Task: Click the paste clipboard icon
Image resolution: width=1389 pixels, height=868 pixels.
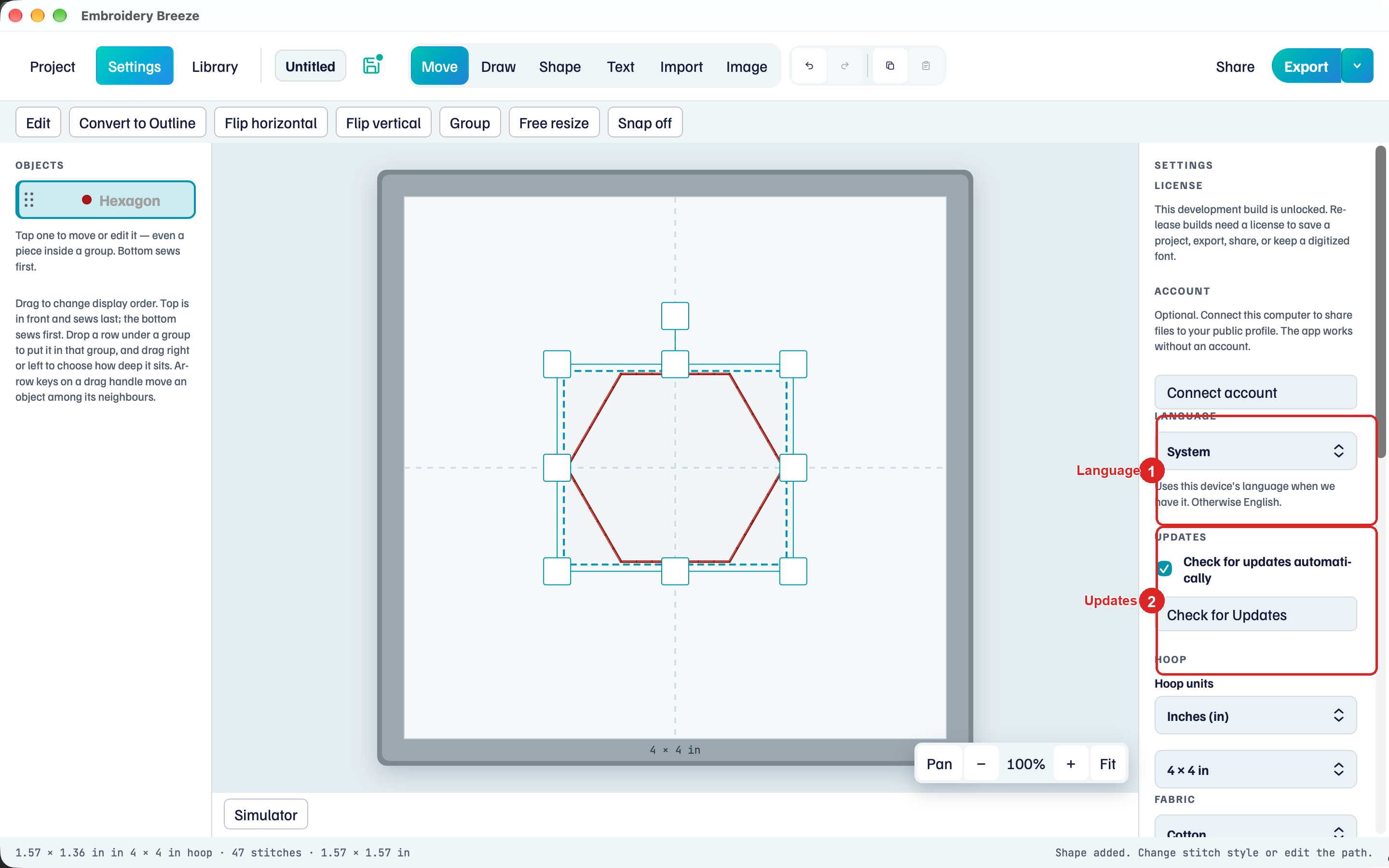Action: tap(926, 66)
